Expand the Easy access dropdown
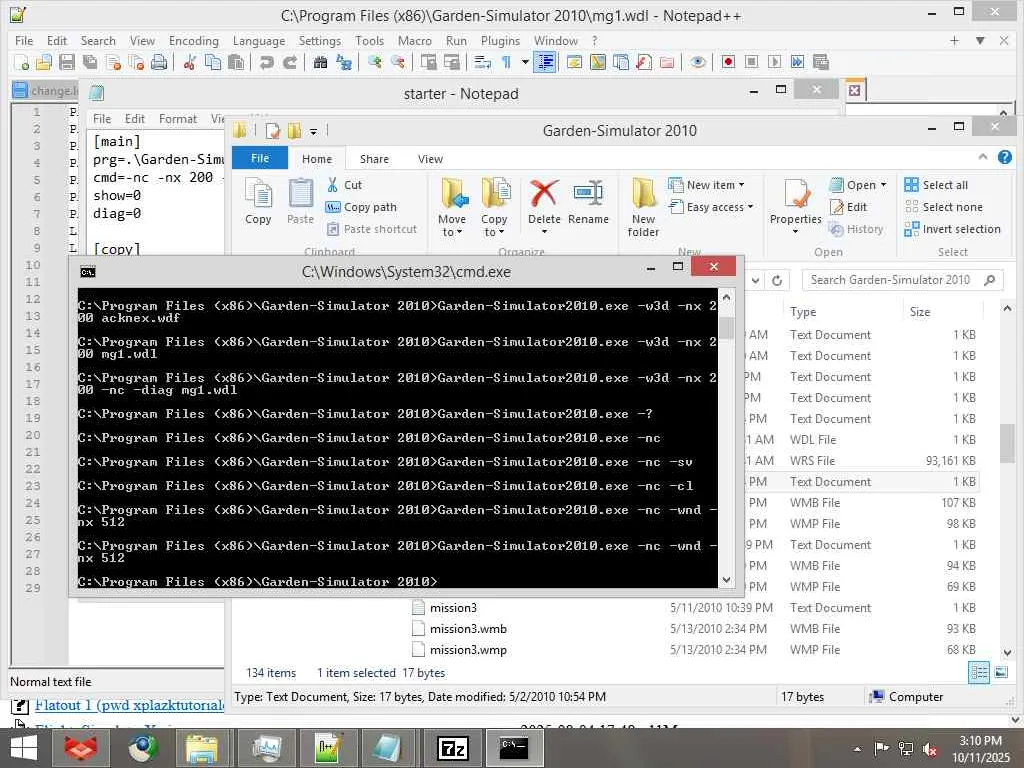The image size is (1024, 768). tap(711, 207)
